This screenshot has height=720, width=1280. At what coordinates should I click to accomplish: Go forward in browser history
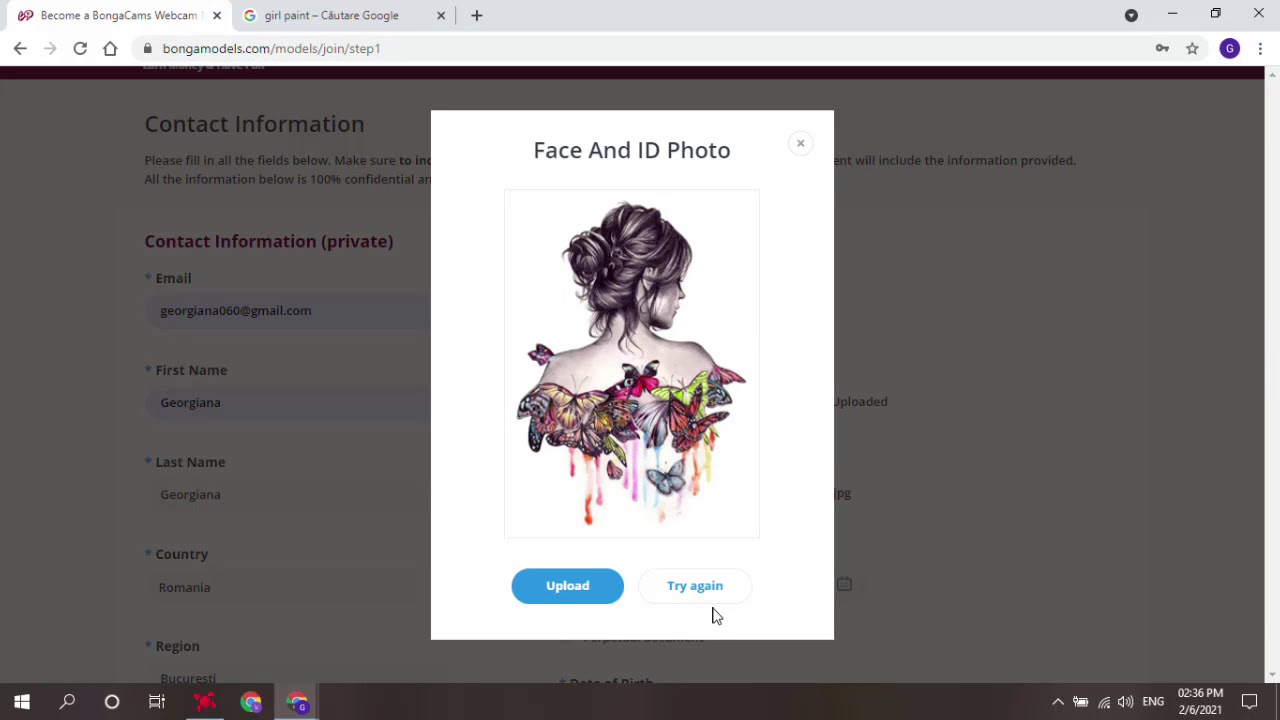pyautogui.click(x=50, y=48)
